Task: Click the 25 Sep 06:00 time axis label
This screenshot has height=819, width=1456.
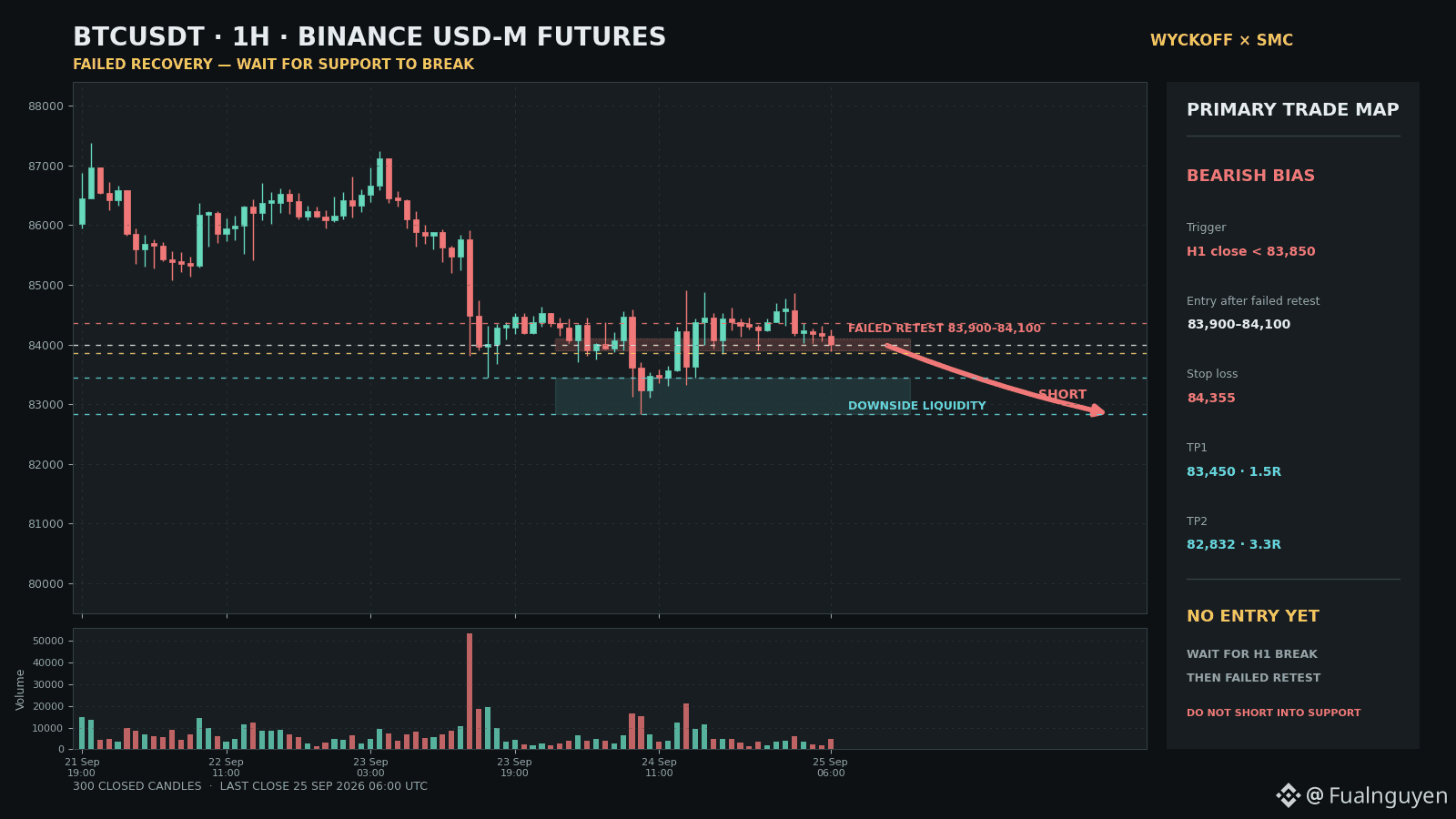Action: pos(830,767)
